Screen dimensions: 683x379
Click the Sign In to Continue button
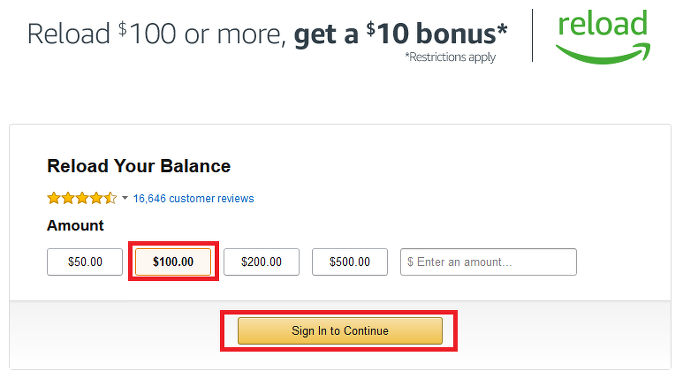[340, 331]
